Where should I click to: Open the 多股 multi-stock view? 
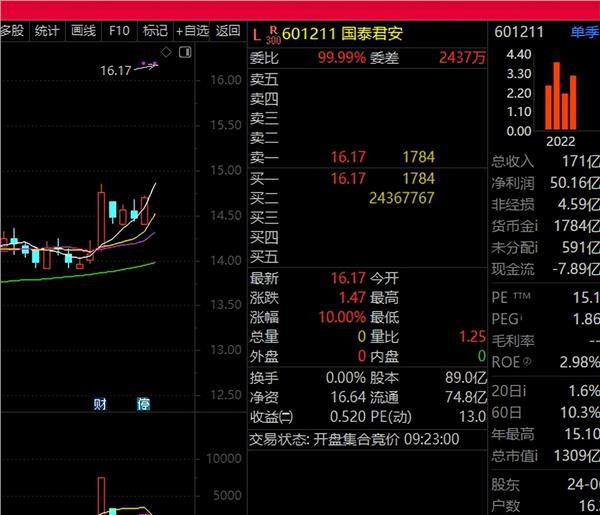[13, 31]
